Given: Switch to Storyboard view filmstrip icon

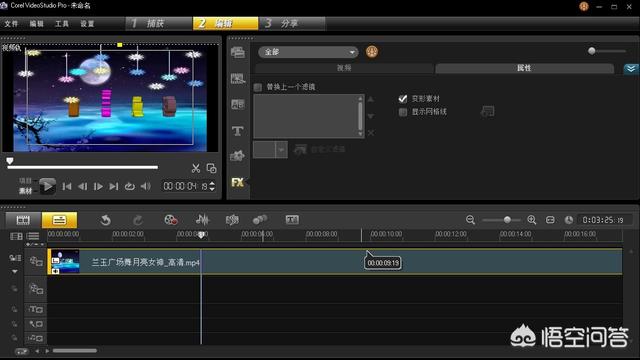Looking at the screenshot, I should (23, 220).
